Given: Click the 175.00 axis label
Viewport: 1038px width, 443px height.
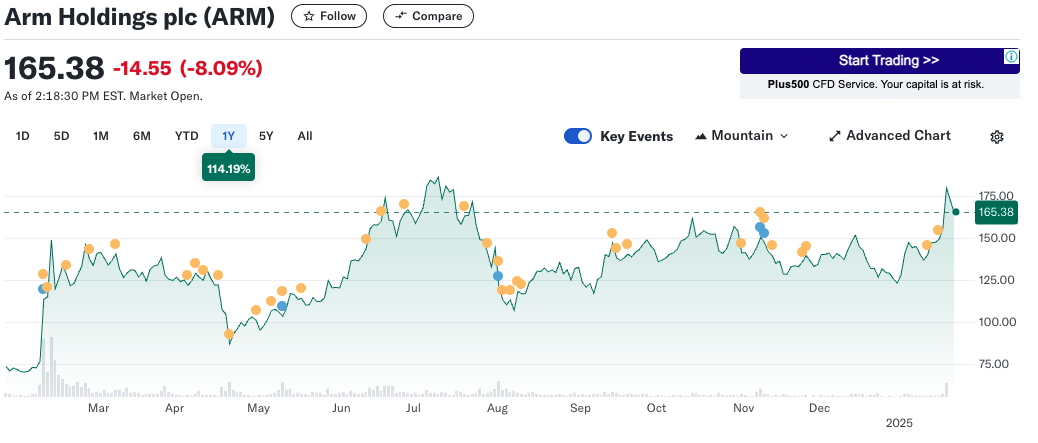Looking at the screenshot, I should pyautogui.click(x=996, y=196).
